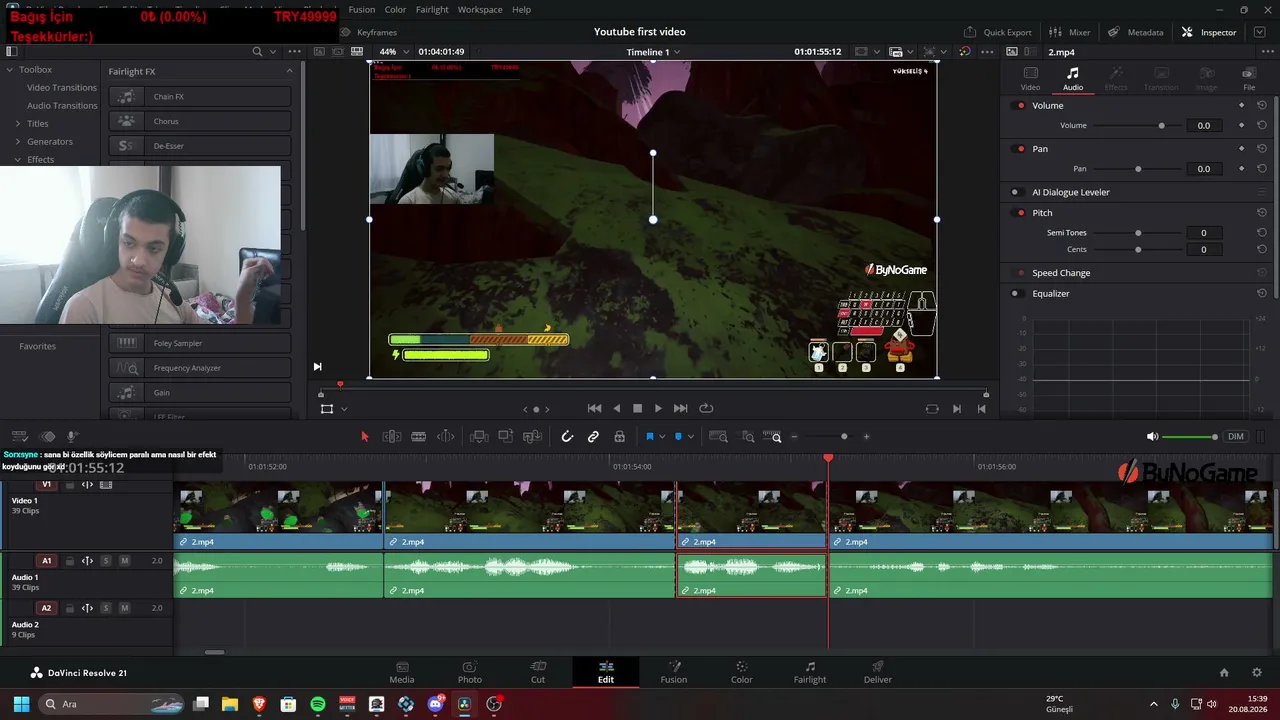Choose the Blade Edit mode tool
Viewport: 1280px width, 720px height.
(x=419, y=436)
